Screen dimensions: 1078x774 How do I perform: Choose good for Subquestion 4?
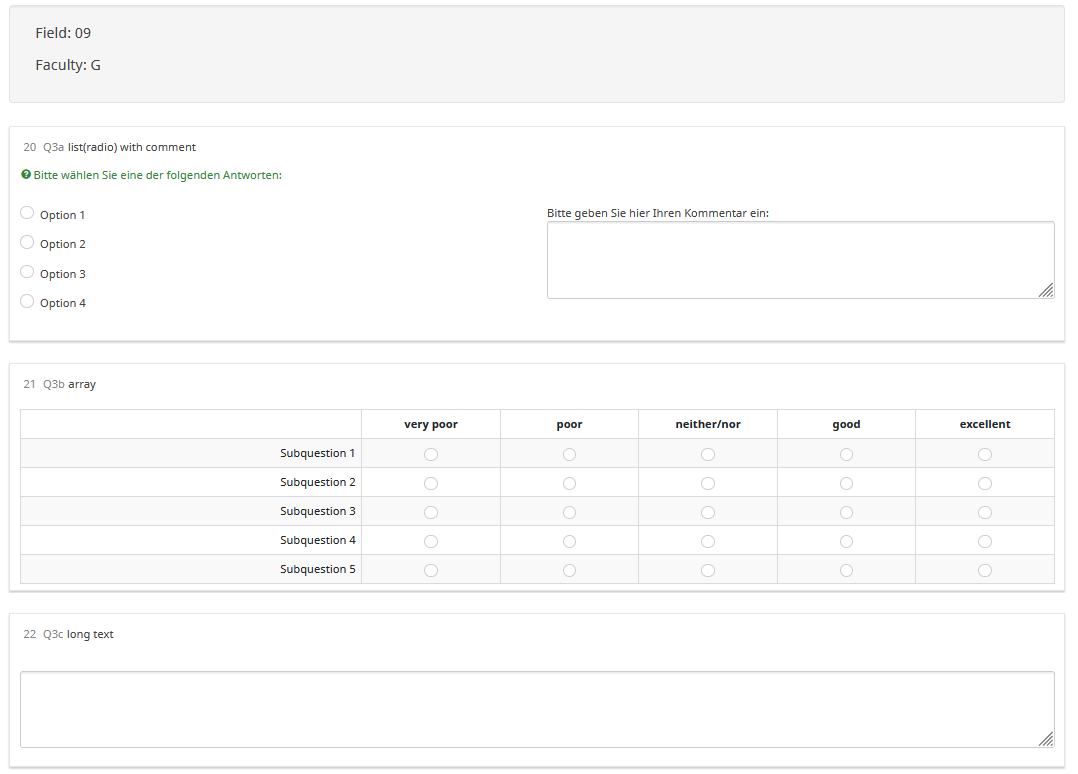(846, 541)
